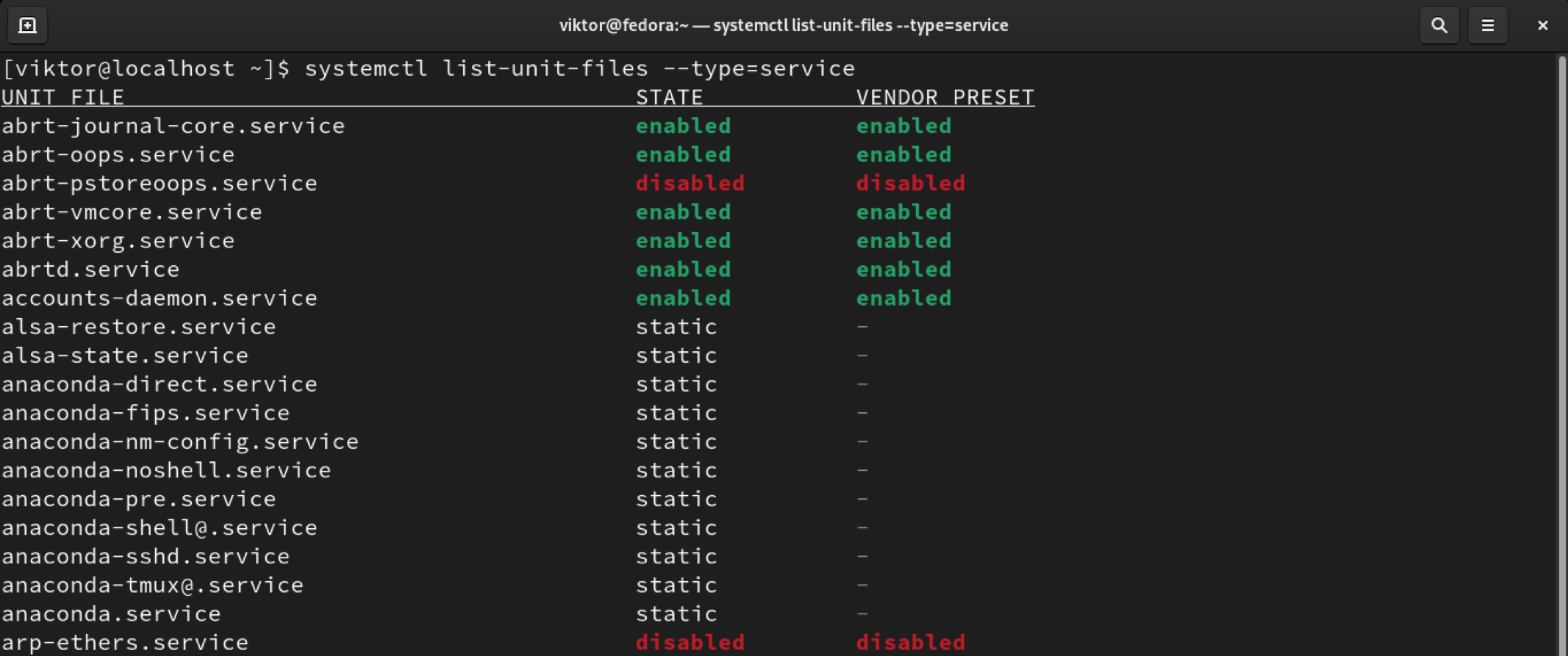This screenshot has width=1568, height=656.
Task: Click the window title in header bar
Action: point(783,26)
